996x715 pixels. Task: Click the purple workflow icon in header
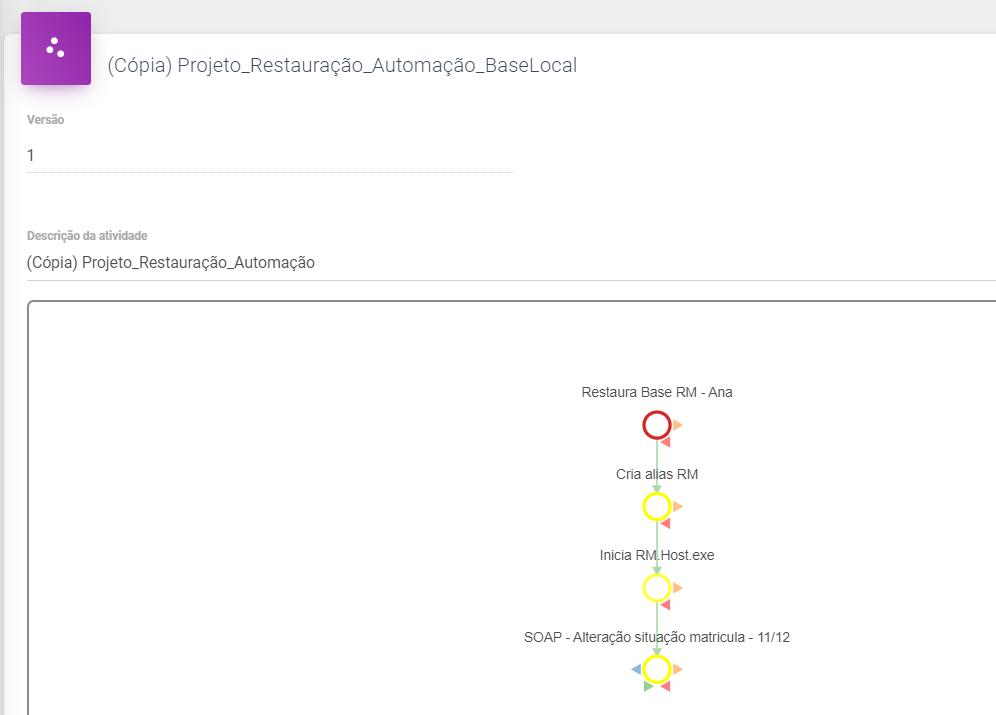[56, 48]
